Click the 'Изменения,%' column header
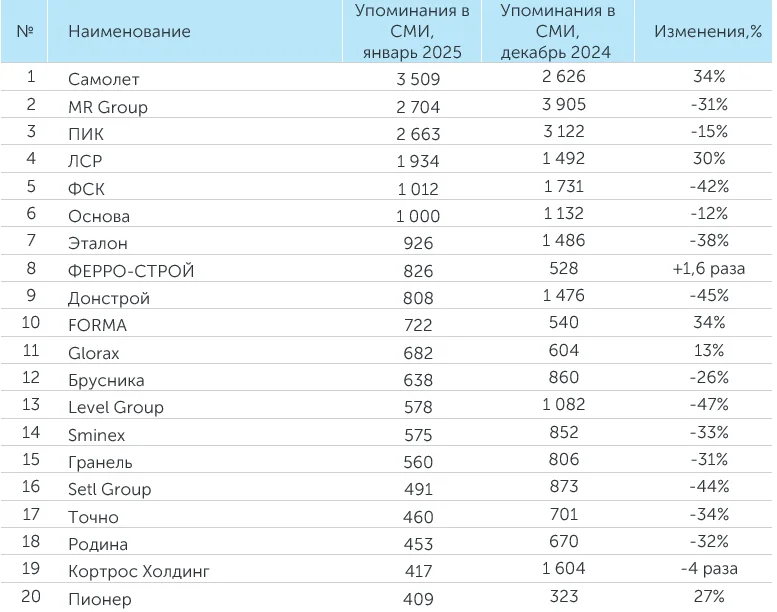 pyautogui.click(x=708, y=31)
